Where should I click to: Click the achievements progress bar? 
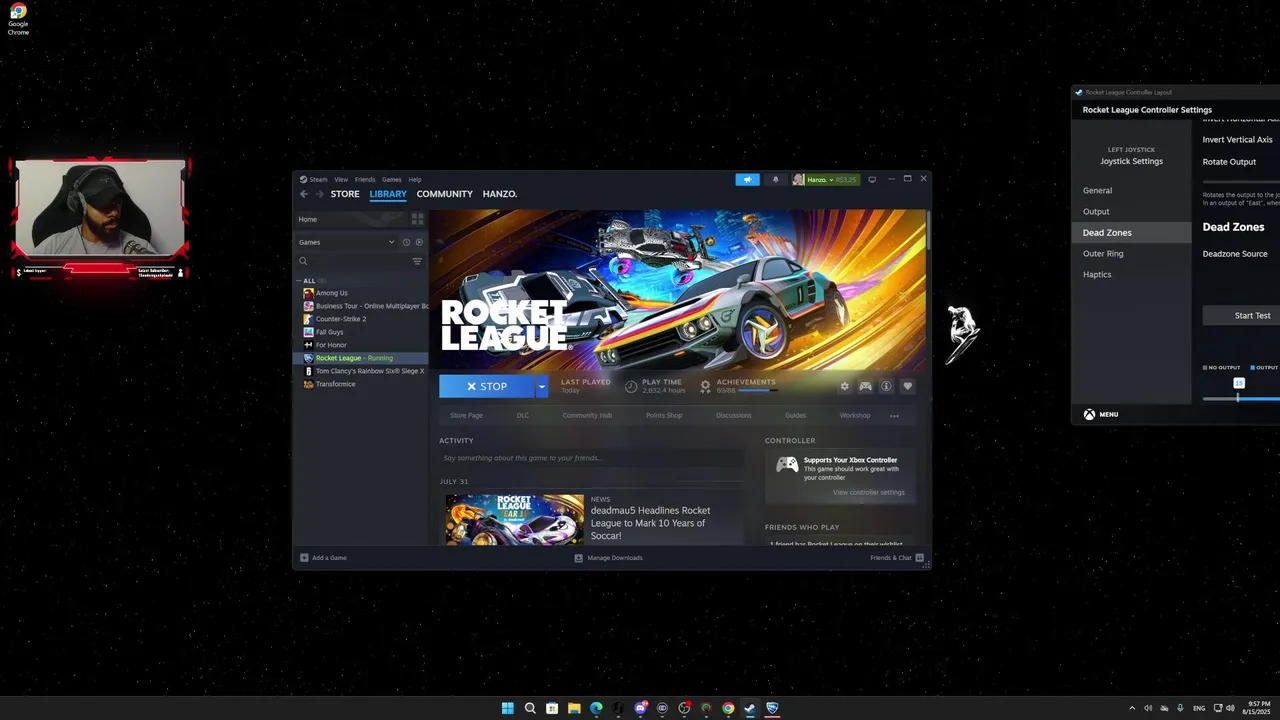[x=758, y=390]
